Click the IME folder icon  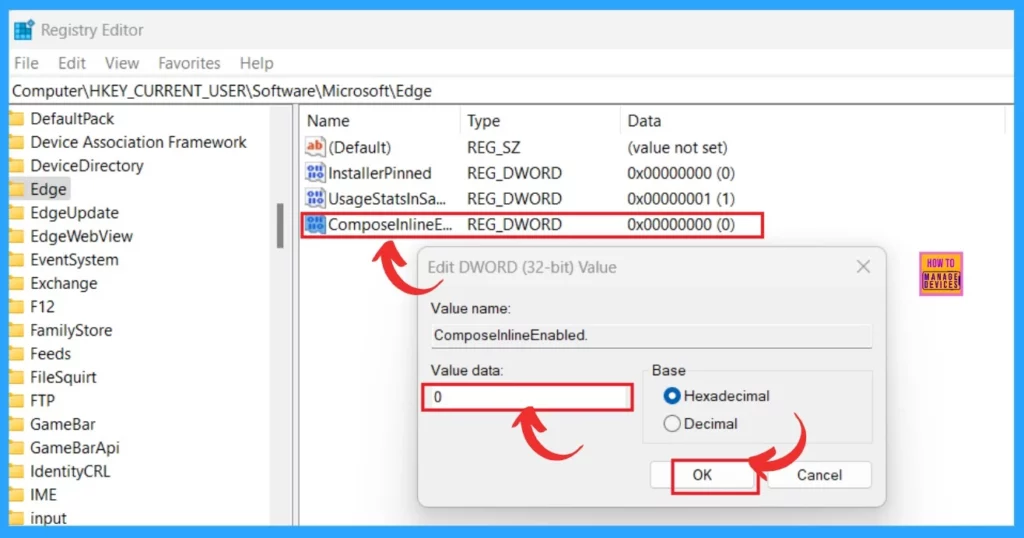point(16,495)
